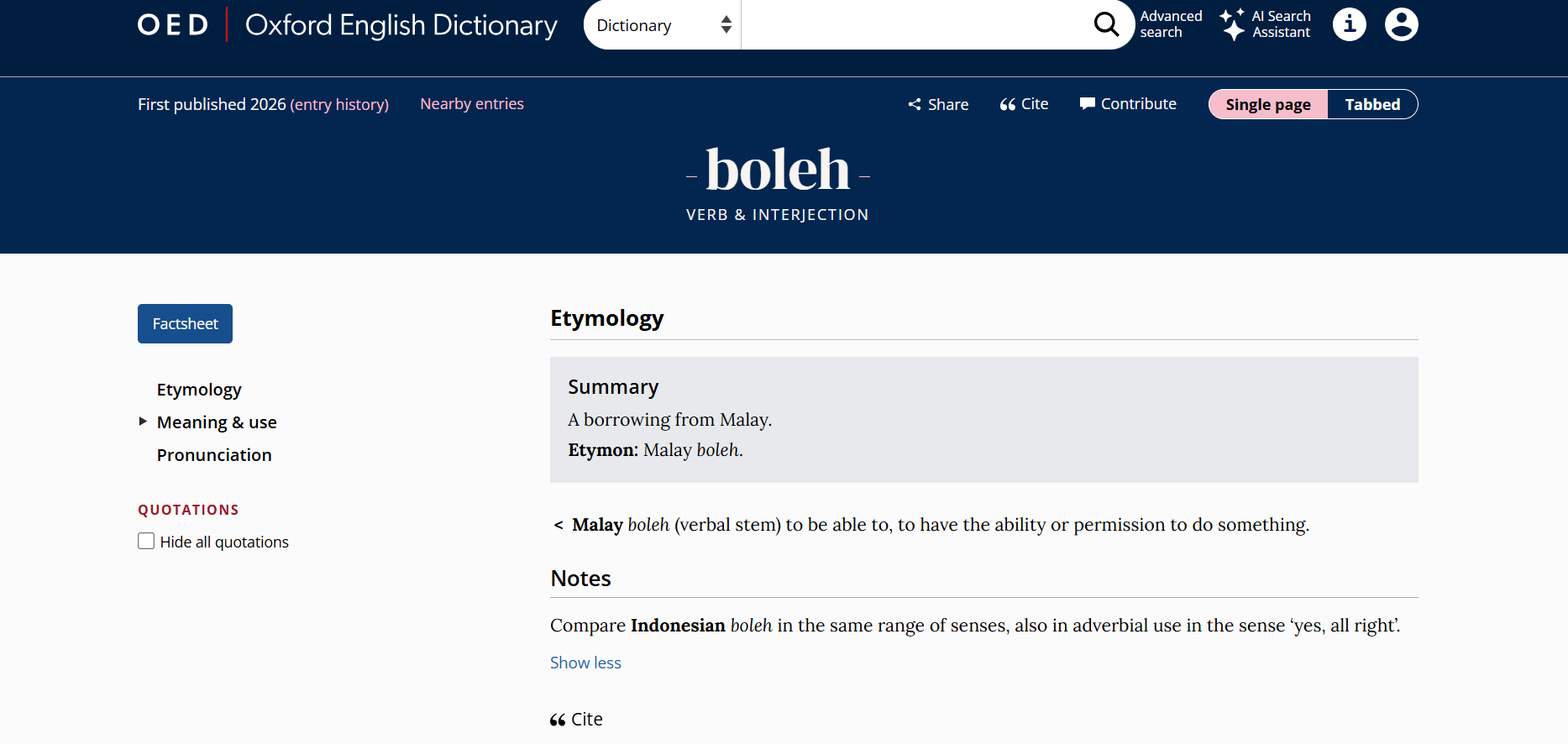
Task: Switch entry view to Tabbed
Action: [x=1372, y=104]
